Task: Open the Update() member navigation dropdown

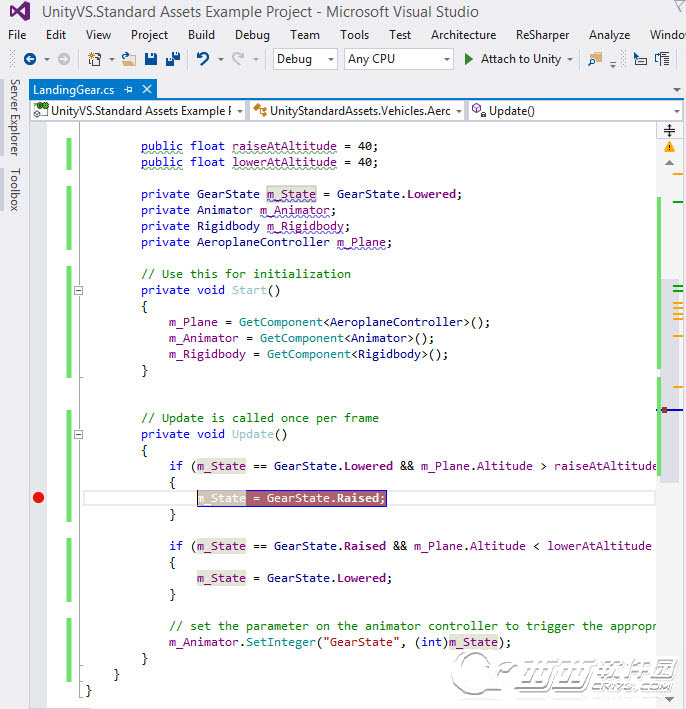Action: [x=576, y=111]
